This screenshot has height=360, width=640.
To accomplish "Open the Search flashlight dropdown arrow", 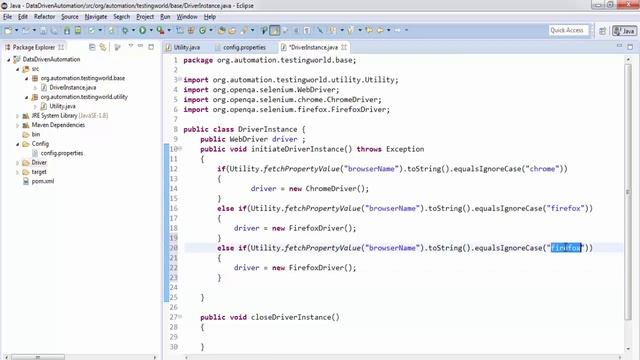I will [x=252, y=30].
